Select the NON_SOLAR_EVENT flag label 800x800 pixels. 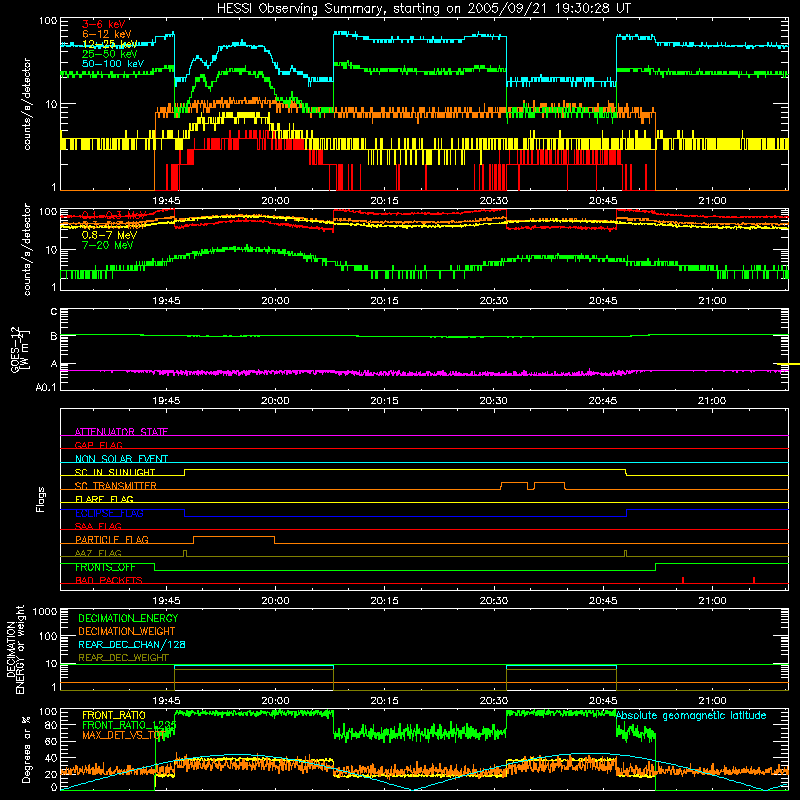coord(121,459)
